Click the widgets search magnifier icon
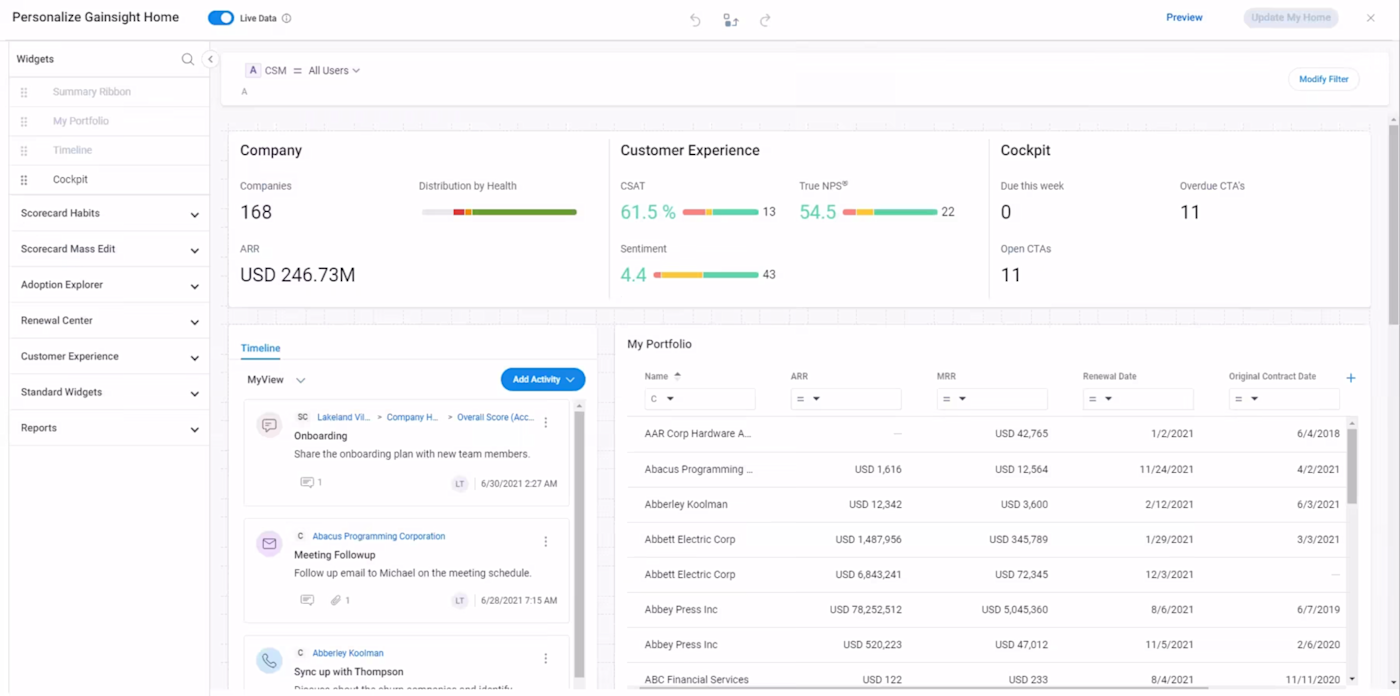 (187, 60)
